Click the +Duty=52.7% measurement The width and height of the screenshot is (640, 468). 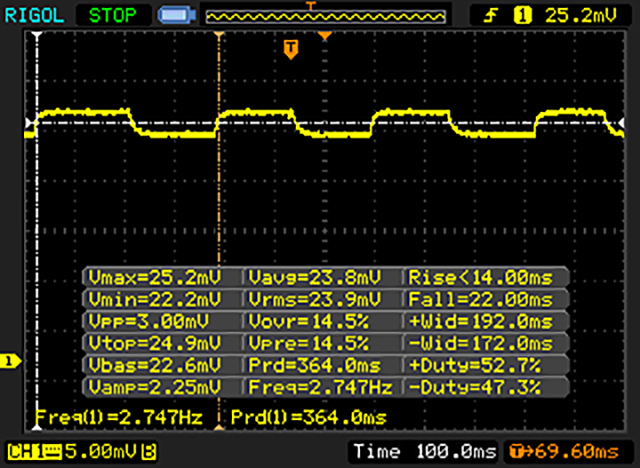tap(475, 365)
